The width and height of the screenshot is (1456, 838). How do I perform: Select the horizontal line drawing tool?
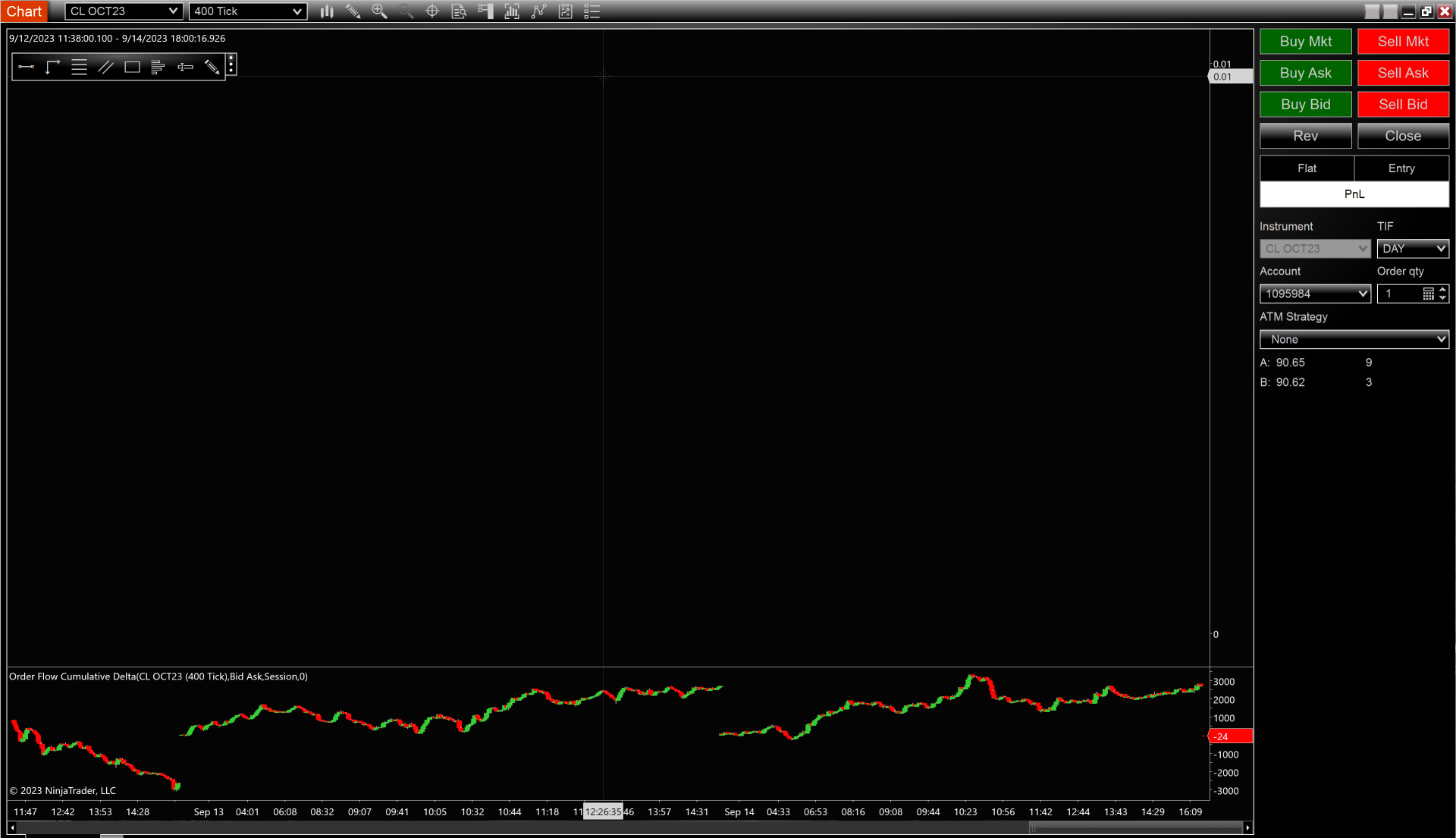(26, 67)
